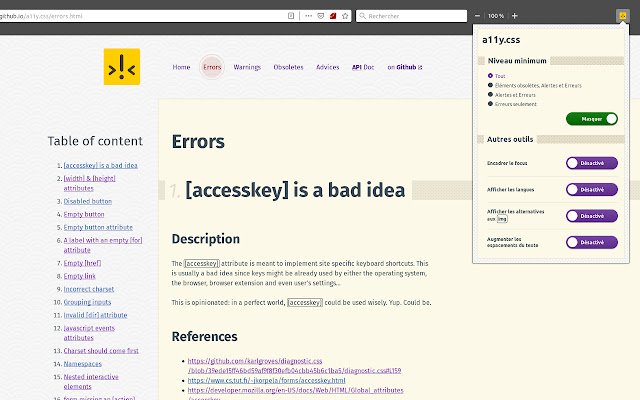The width and height of the screenshot is (640, 400).
Task: Select 'Erreurs seulement' radio option
Action: [512, 104]
